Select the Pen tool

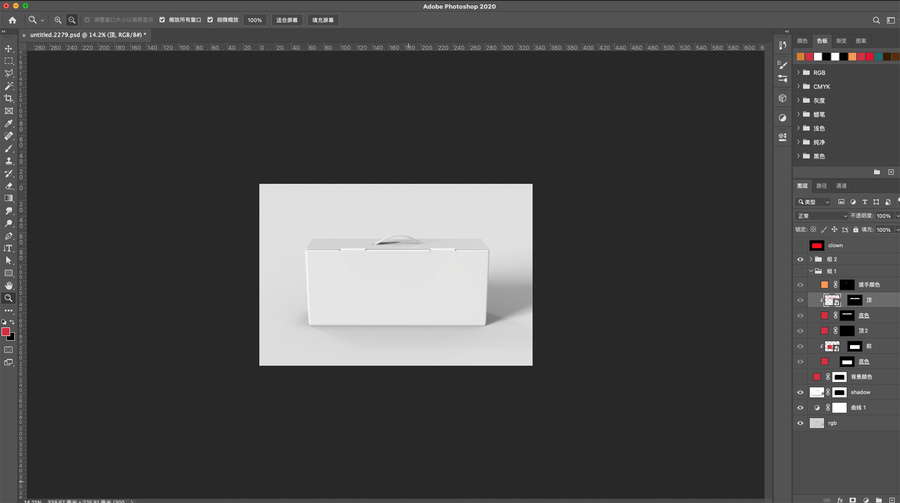[x=9, y=236]
